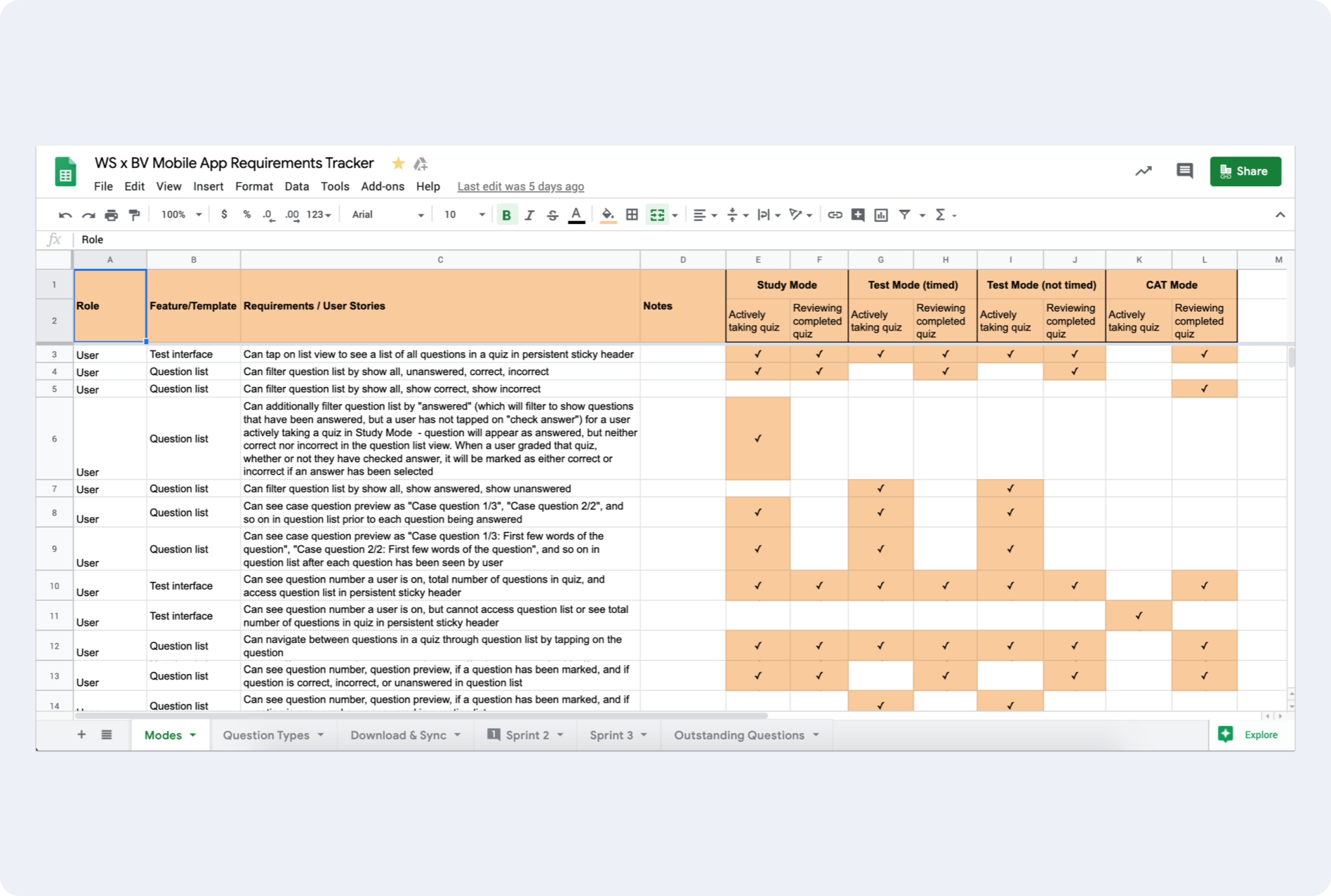Viewport: 1331px width, 896px height.
Task: Click the formula bar input
Action: [x=683, y=240]
